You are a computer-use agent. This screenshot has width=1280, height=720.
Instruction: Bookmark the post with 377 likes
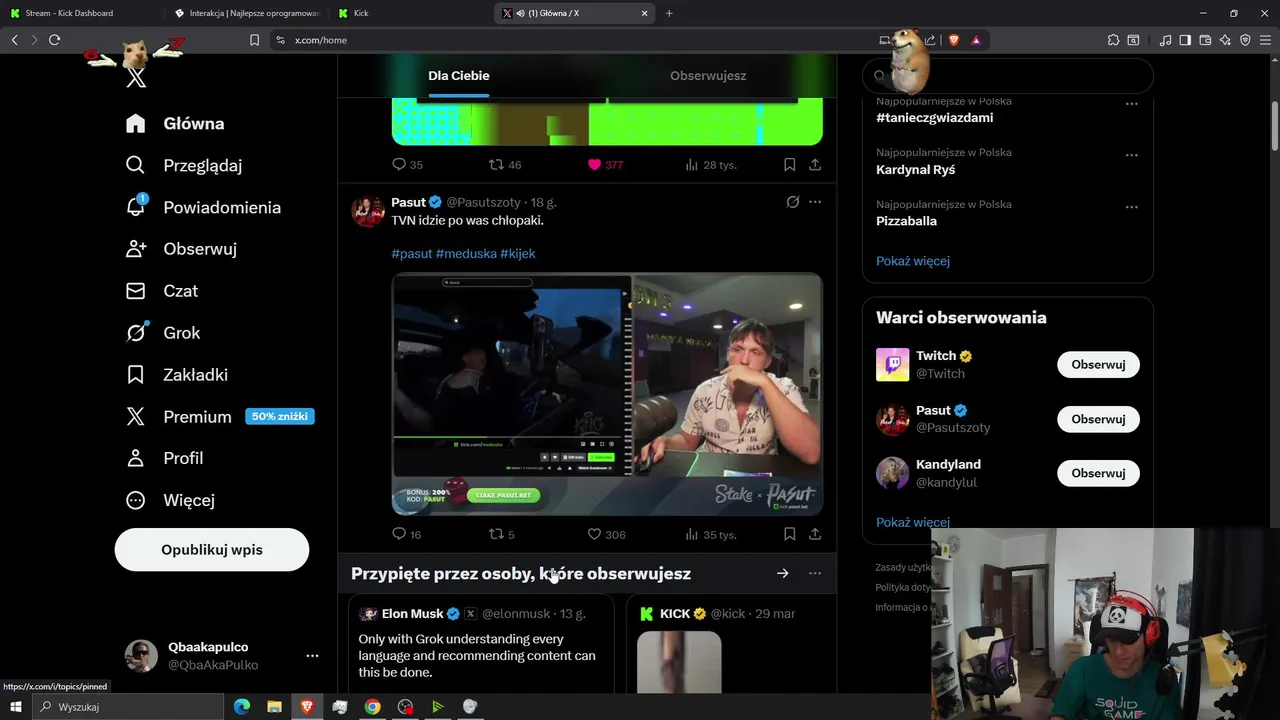click(789, 164)
